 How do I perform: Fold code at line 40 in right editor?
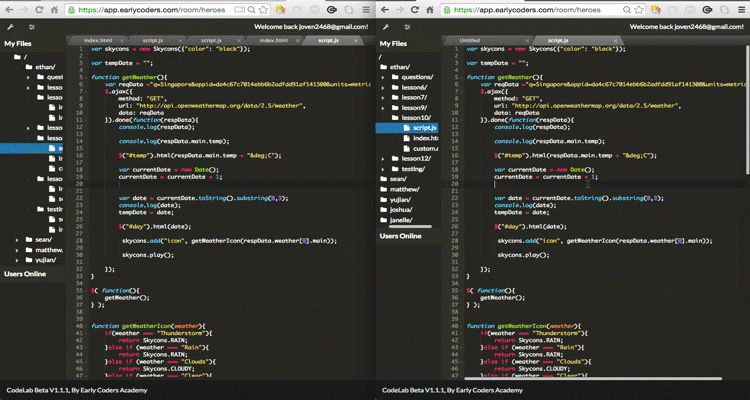point(460,326)
